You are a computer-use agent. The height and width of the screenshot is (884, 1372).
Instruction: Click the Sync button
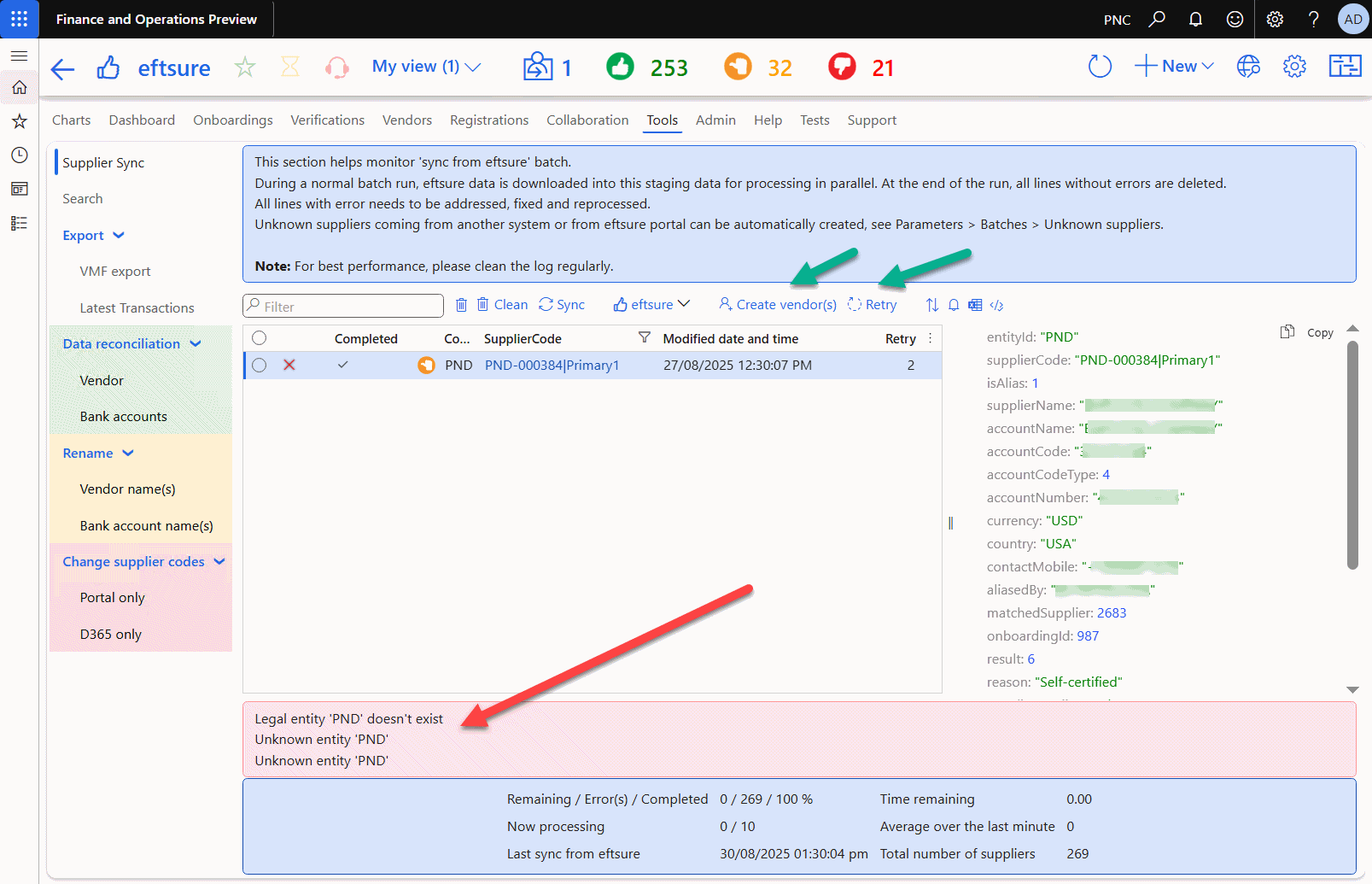[x=562, y=305]
